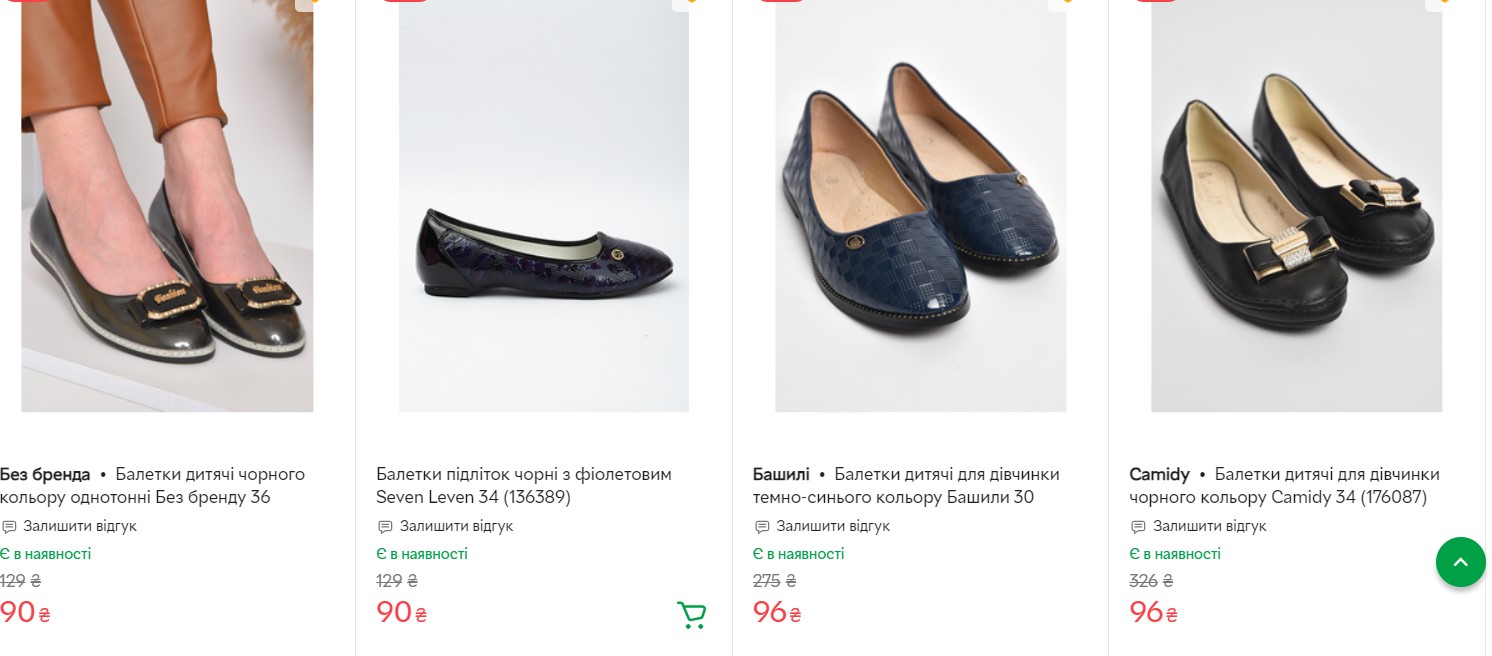Click the dark blue checkered flats image
1492x656 pixels.
click(x=920, y=205)
